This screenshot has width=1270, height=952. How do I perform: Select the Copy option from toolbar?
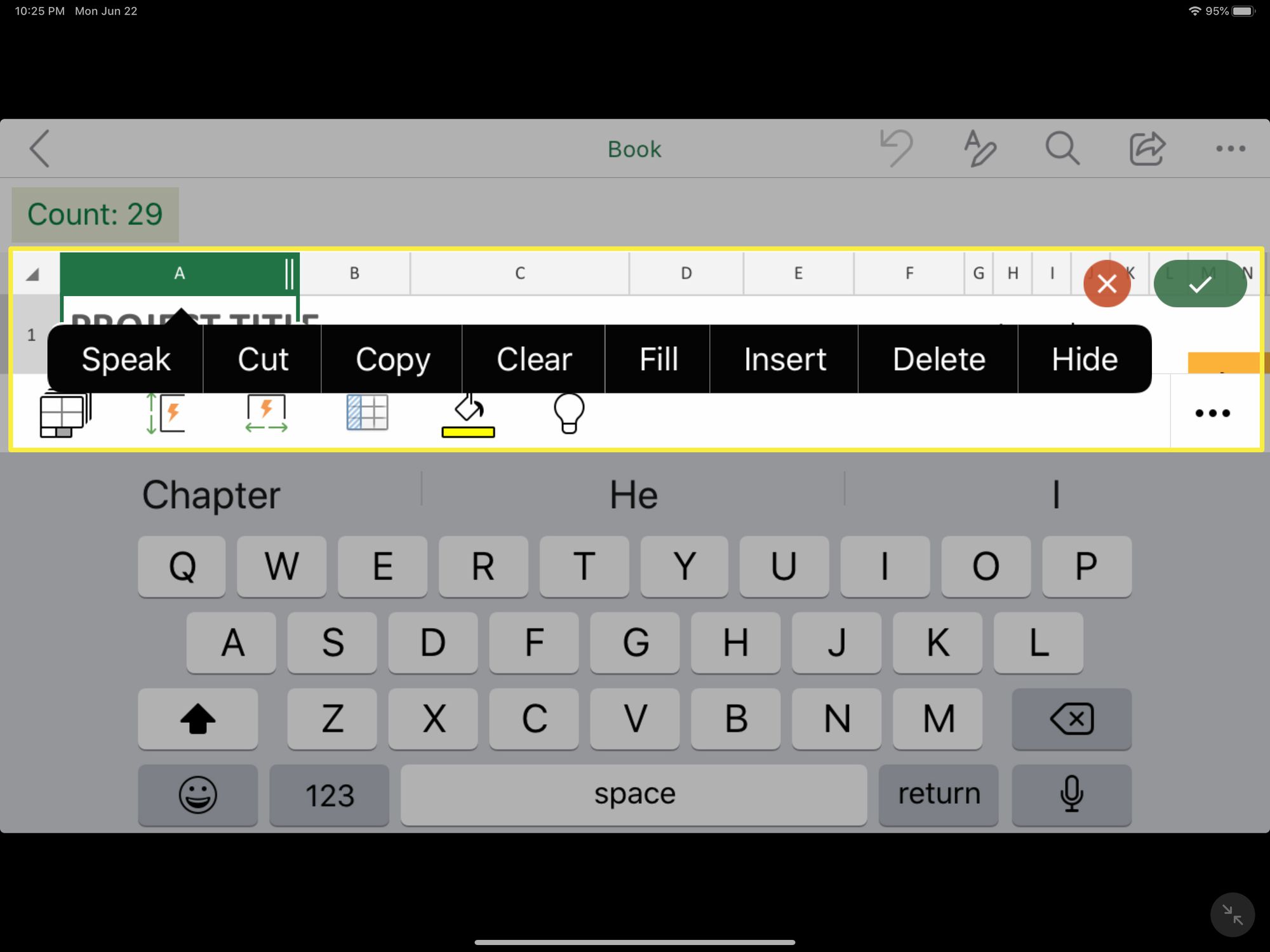point(393,358)
